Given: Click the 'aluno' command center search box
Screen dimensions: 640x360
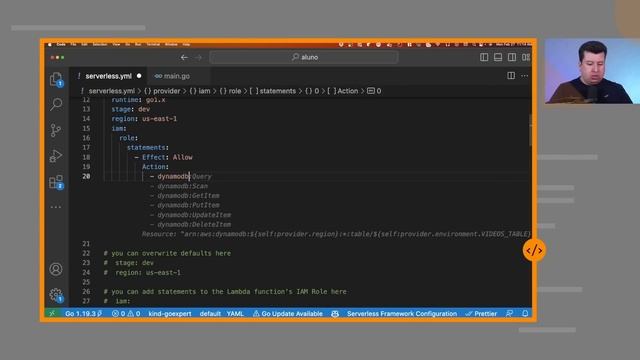Looking at the screenshot, I should point(304,58).
